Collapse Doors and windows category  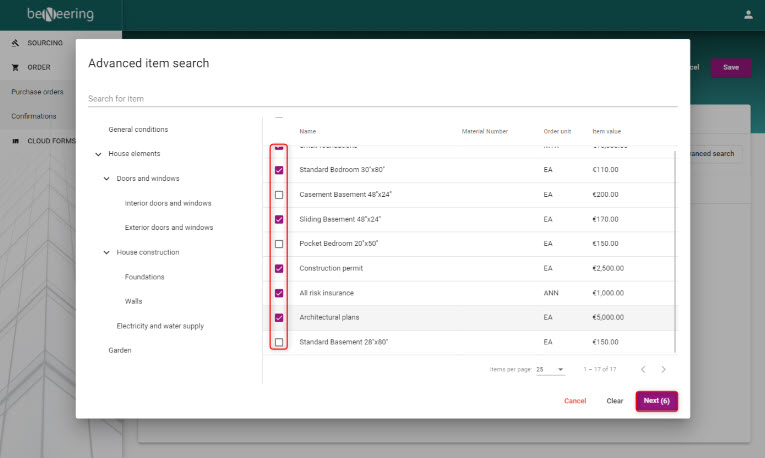click(107, 179)
